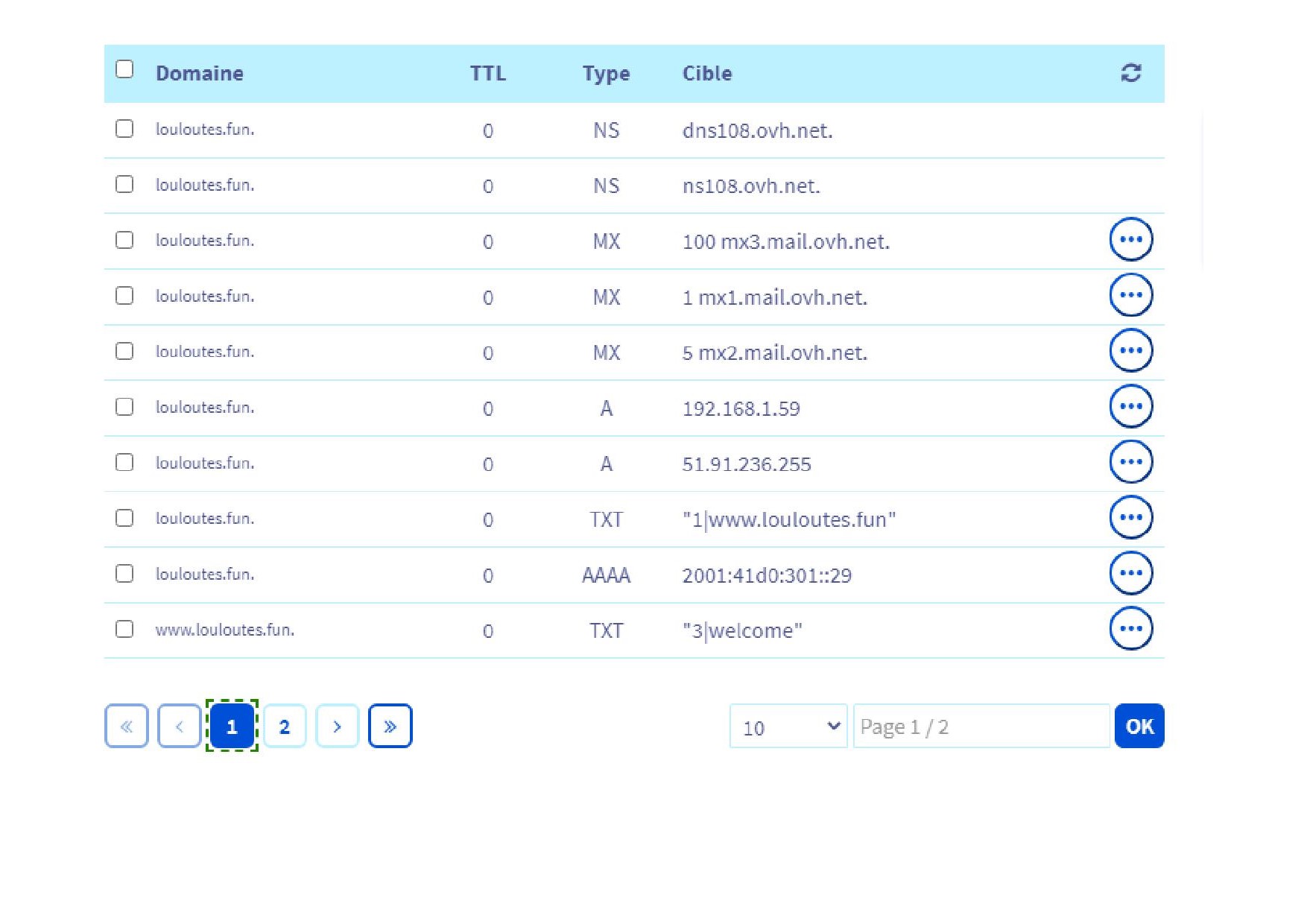This screenshot has width=1307, height=924.
Task: Click the refresh icon in table header
Action: coord(1130,73)
